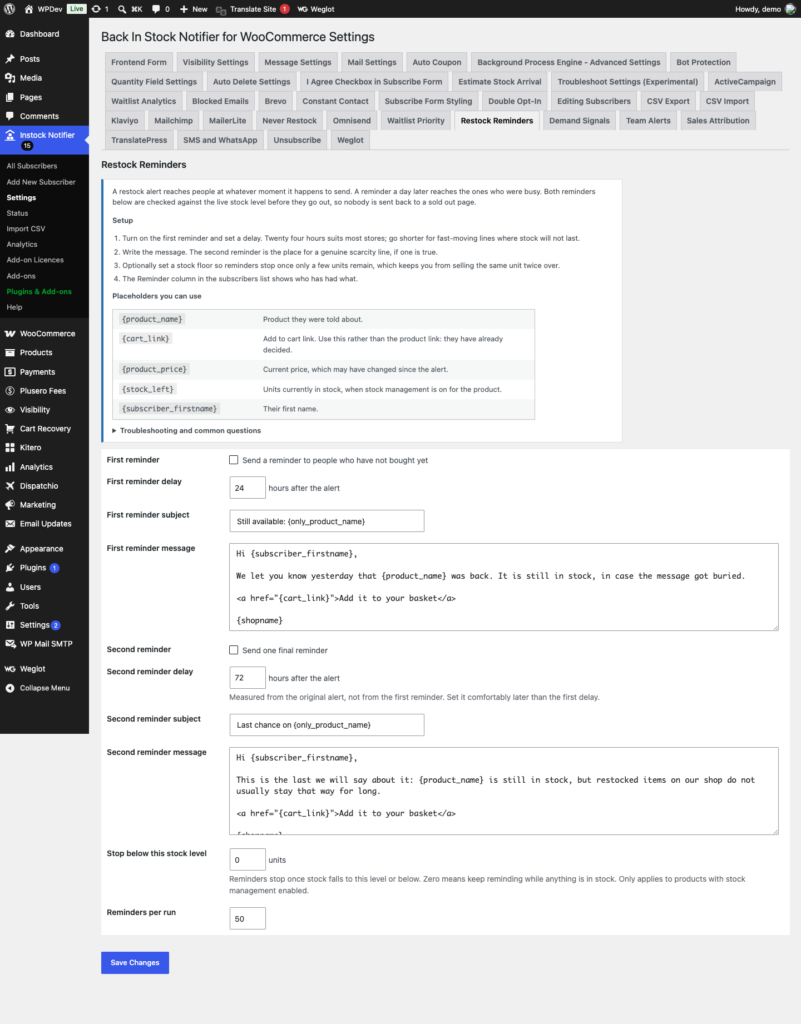This screenshot has height=1024, width=801.
Task: Edit the First reminder subject field
Action: click(326, 521)
